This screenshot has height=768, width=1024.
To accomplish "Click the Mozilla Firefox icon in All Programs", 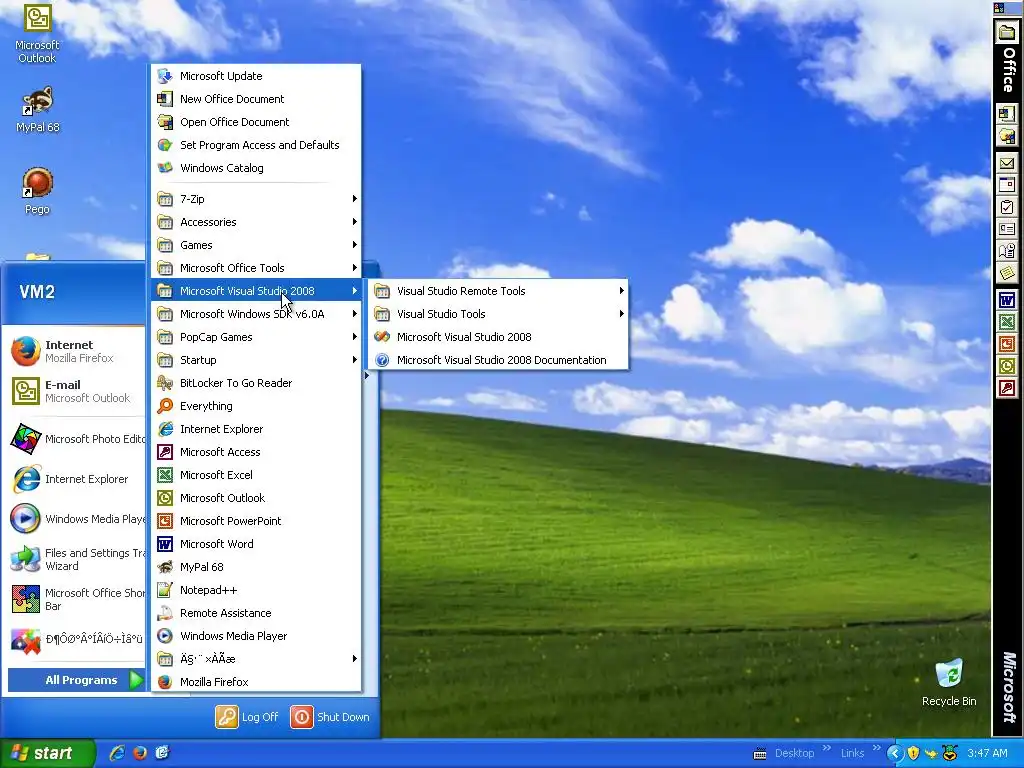I will 165,682.
